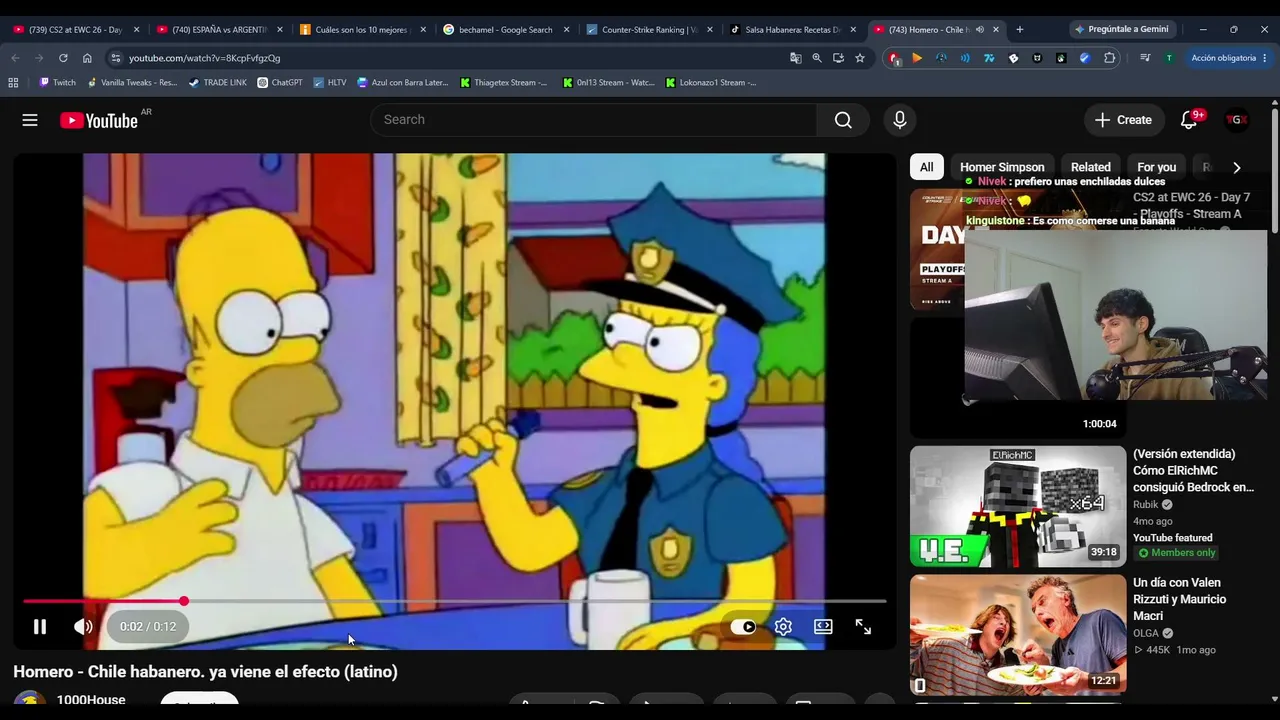Viewport: 1280px width, 720px height.
Task: Open a new browser tab
Action: point(1019,30)
